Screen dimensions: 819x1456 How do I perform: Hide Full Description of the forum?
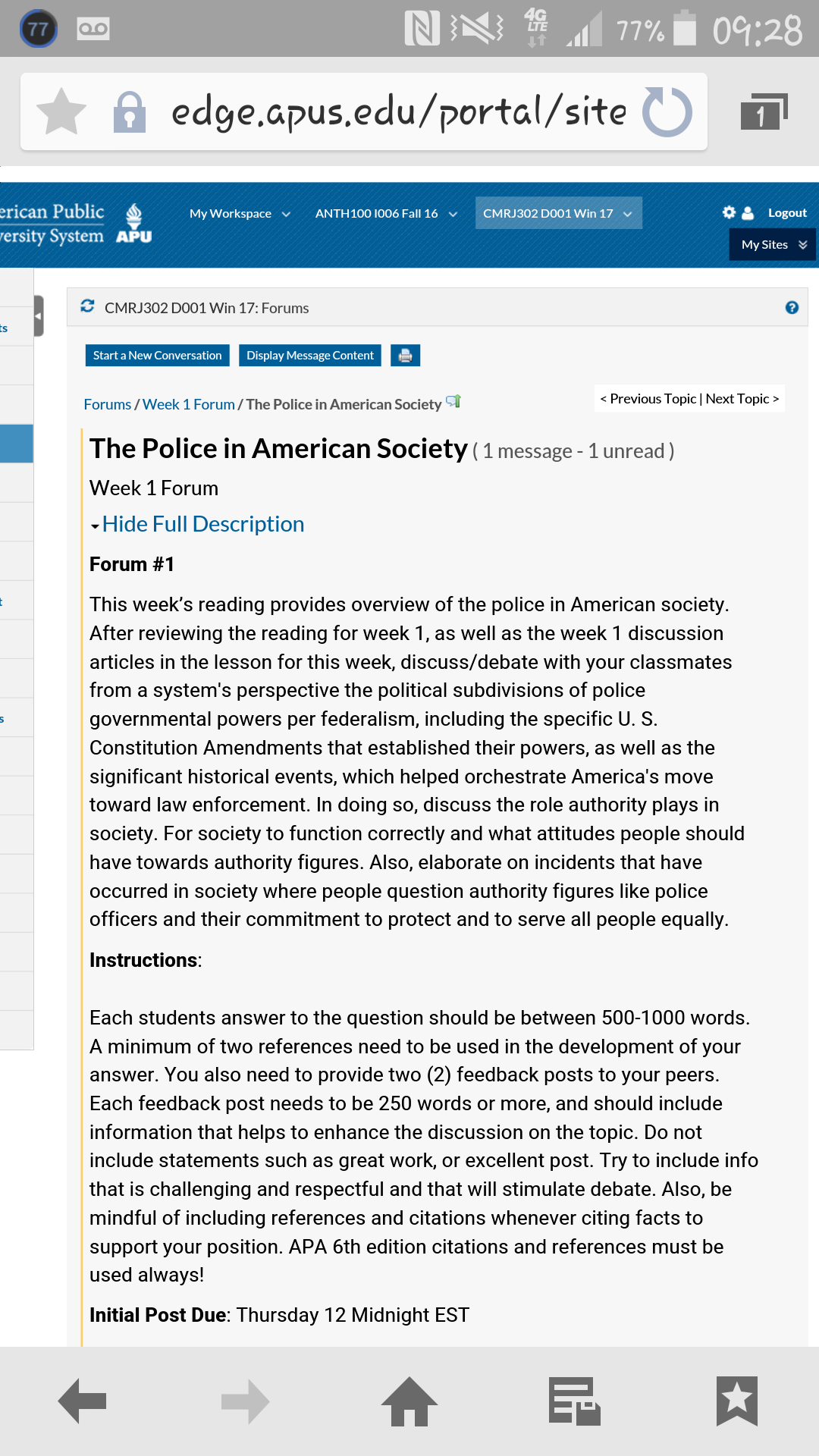click(202, 524)
